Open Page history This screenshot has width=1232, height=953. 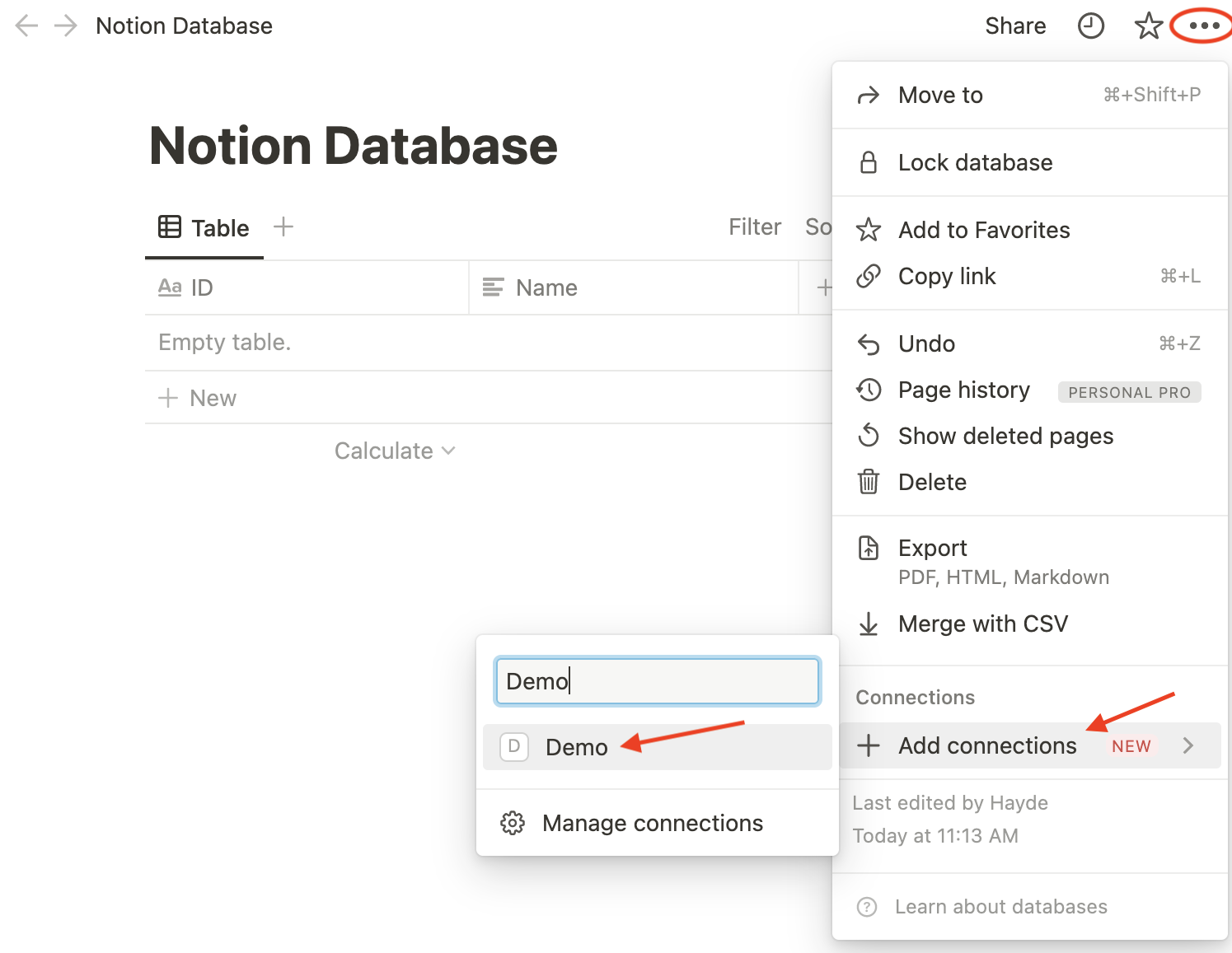[x=1029, y=390]
